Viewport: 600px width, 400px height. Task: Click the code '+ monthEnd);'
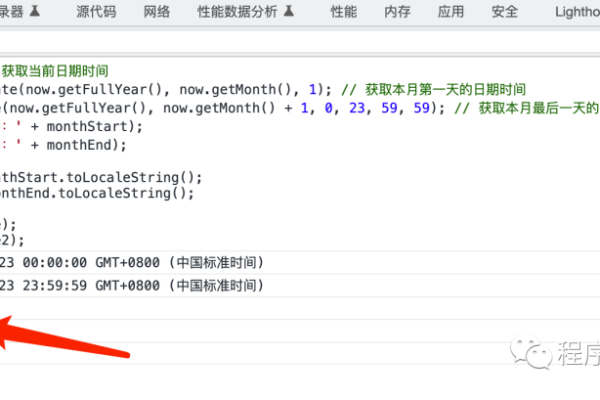point(78,145)
